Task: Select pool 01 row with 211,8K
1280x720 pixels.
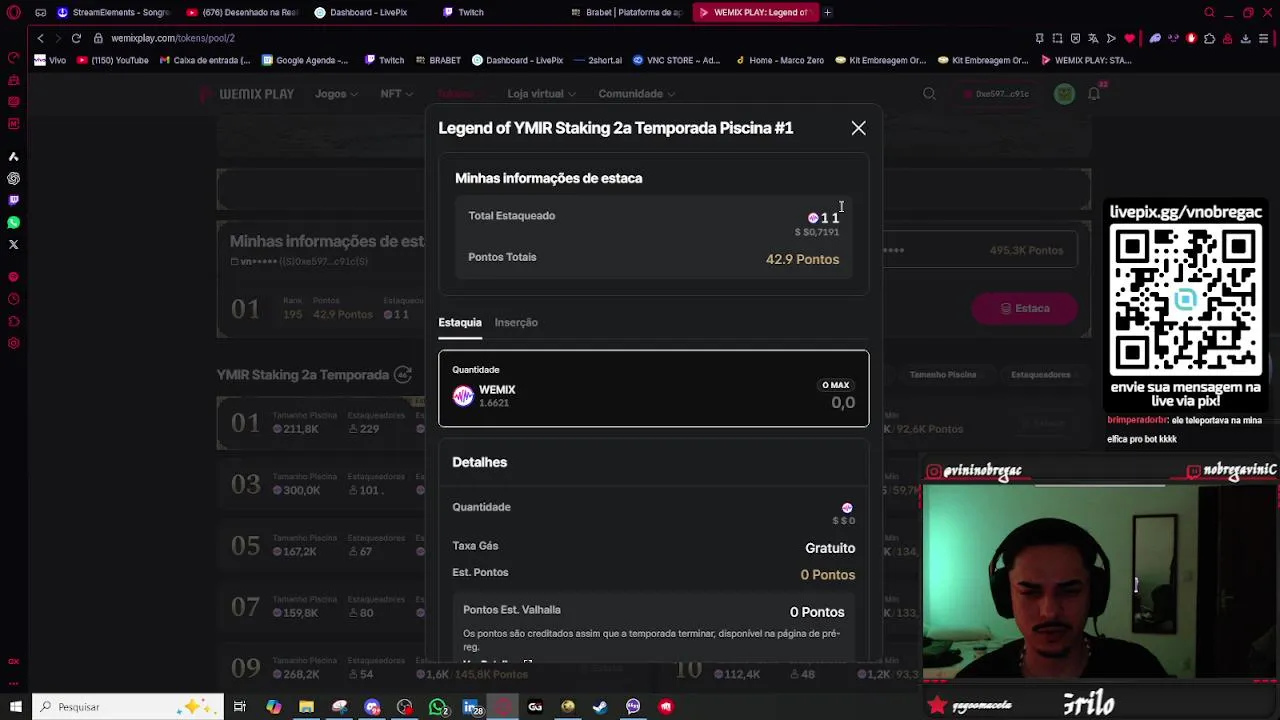Action: [x=320, y=422]
